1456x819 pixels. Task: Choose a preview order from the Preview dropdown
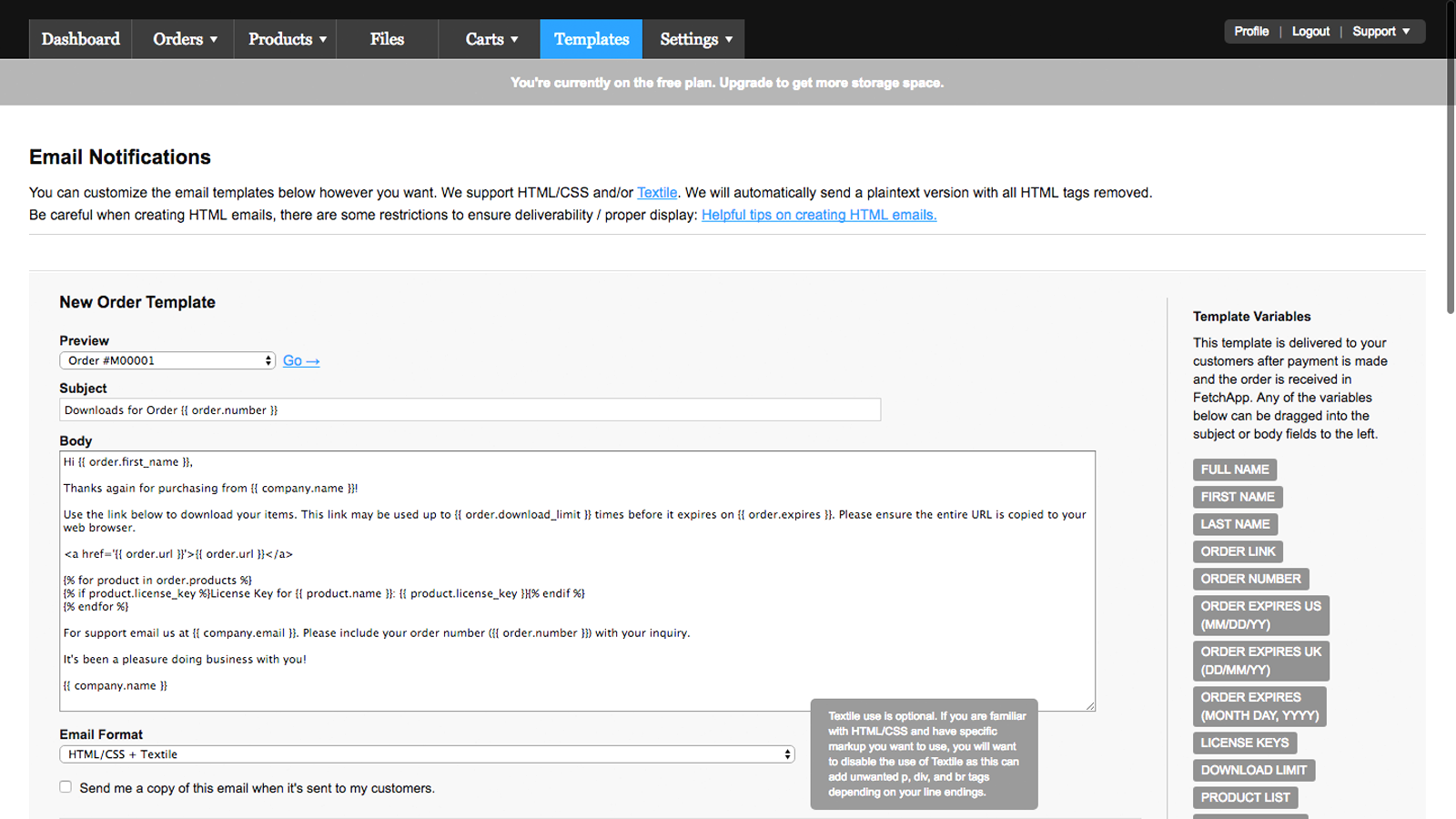pyautogui.click(x=167, y=360)
